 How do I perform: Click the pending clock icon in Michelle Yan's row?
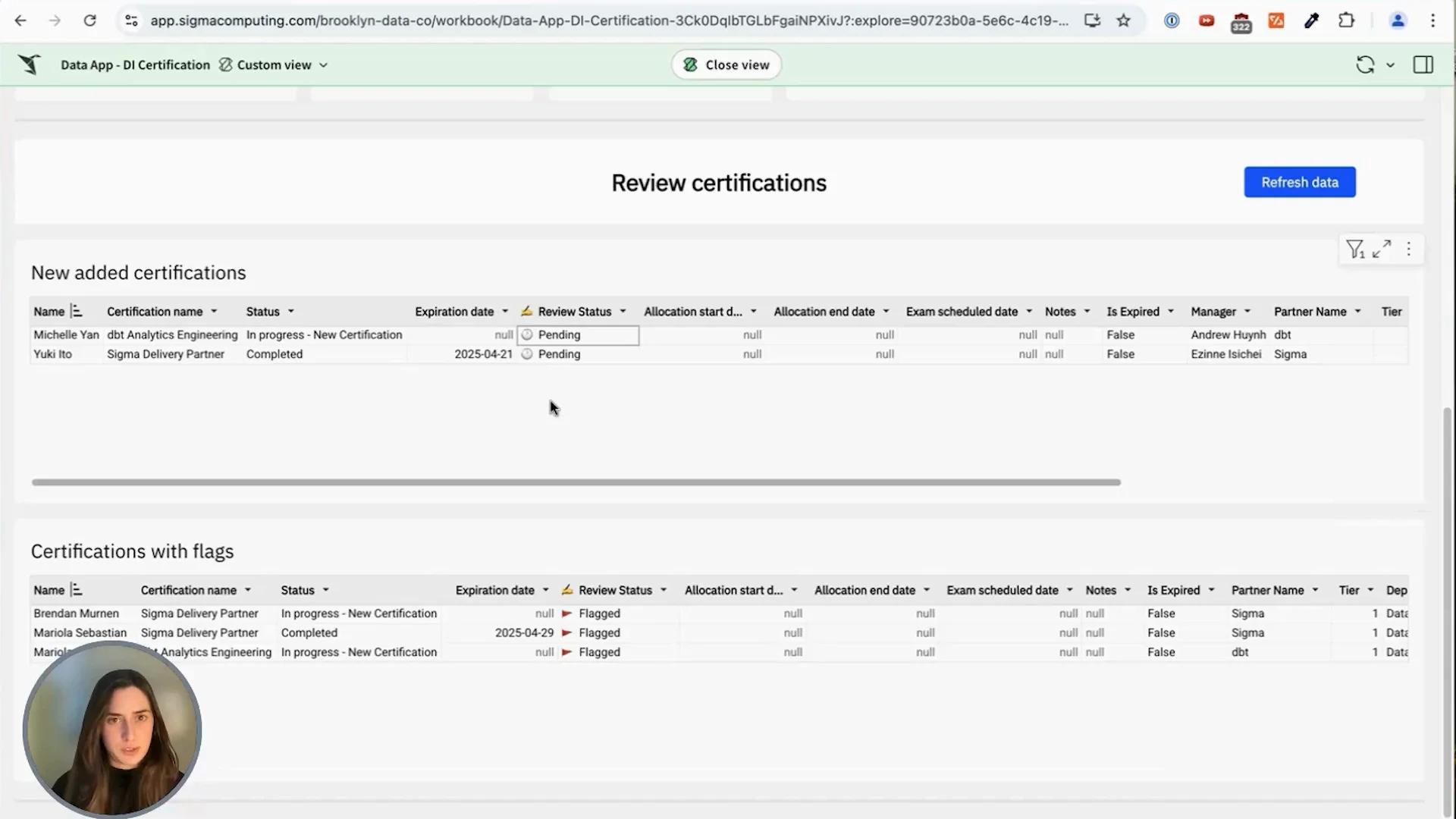tap(527, 334)
